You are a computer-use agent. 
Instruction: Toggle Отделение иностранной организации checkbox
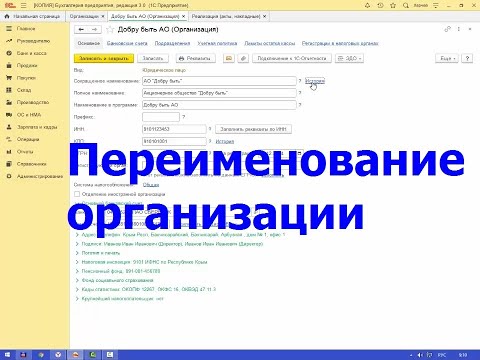click(x=77, y=194)
